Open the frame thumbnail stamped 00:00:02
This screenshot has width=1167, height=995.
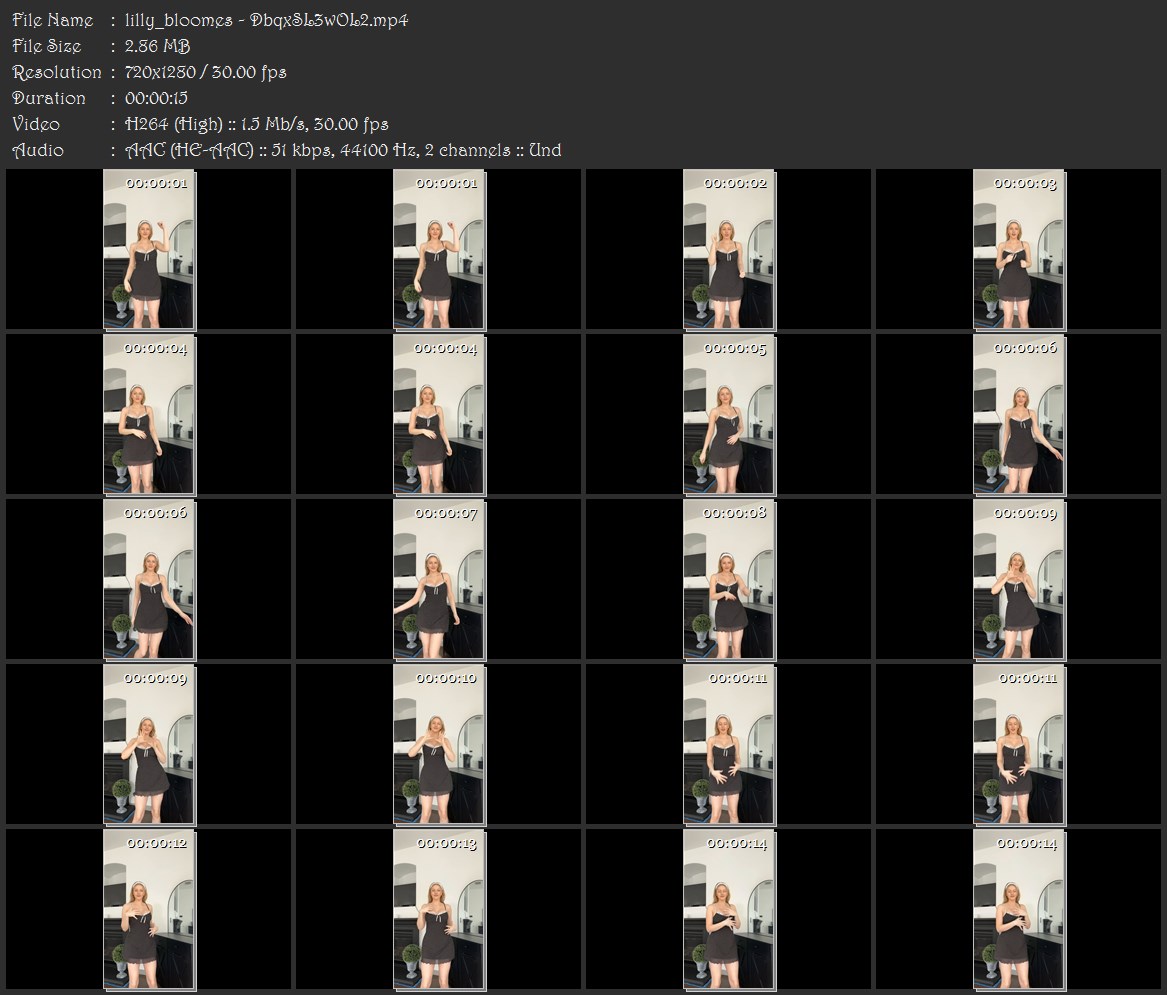click(729, 249)
